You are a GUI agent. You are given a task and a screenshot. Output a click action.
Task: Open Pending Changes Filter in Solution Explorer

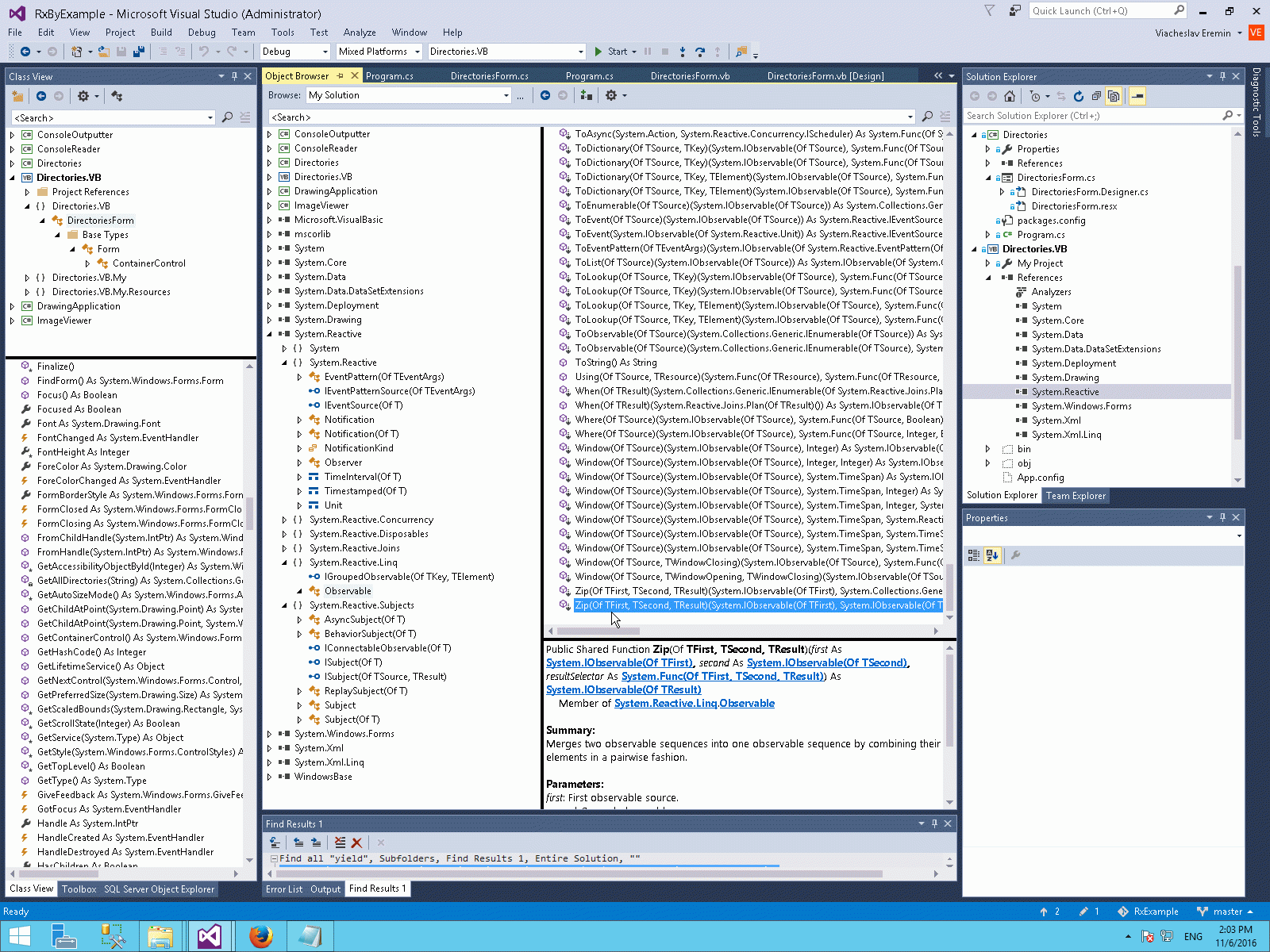(x=1035, y=96)
